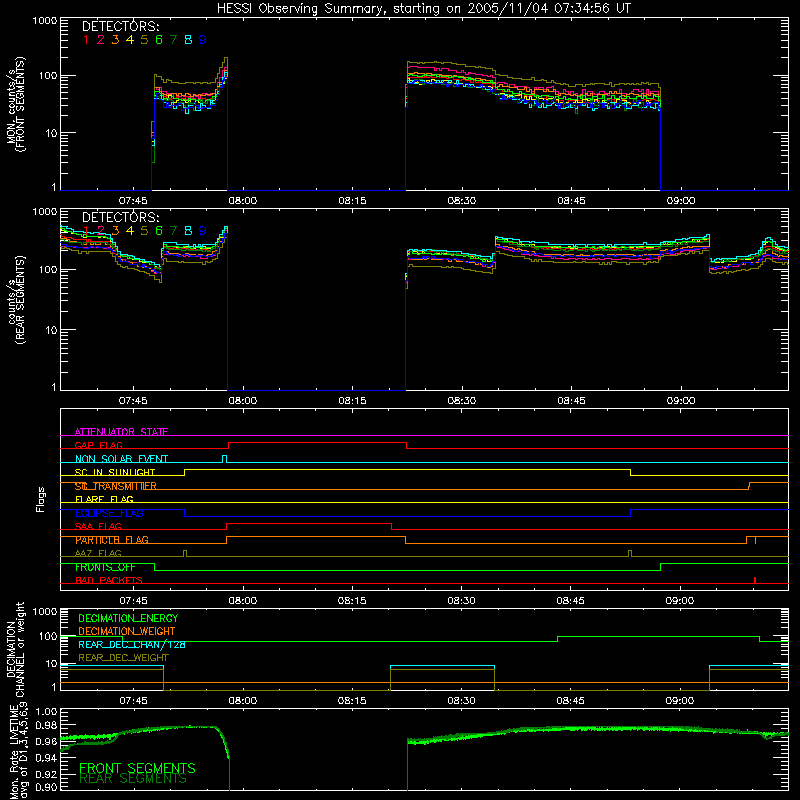Click the FRONTS_OFF flag label
This screenshot has height=800, width=800.
coord(105,567)
